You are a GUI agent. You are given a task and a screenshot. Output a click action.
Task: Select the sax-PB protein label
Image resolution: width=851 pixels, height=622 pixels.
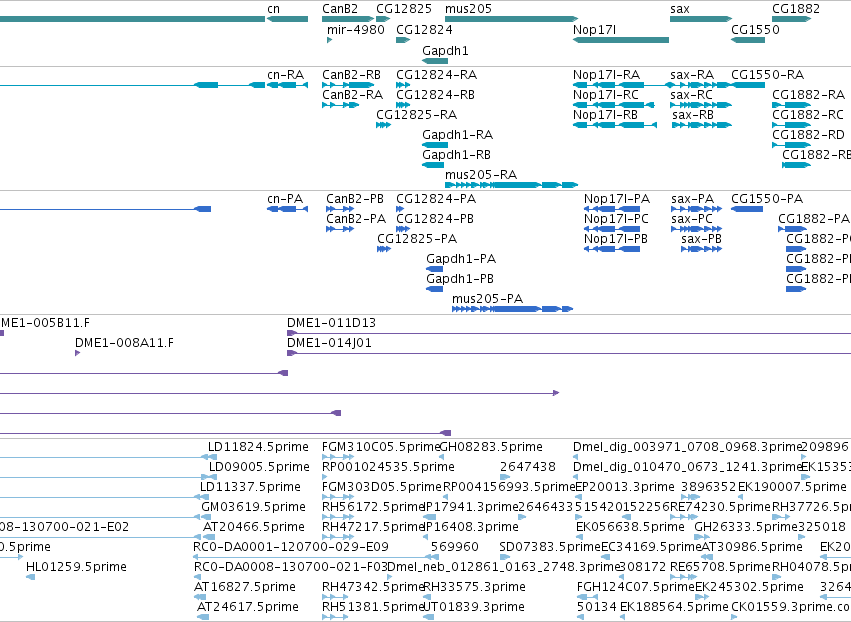coord(701,239)
